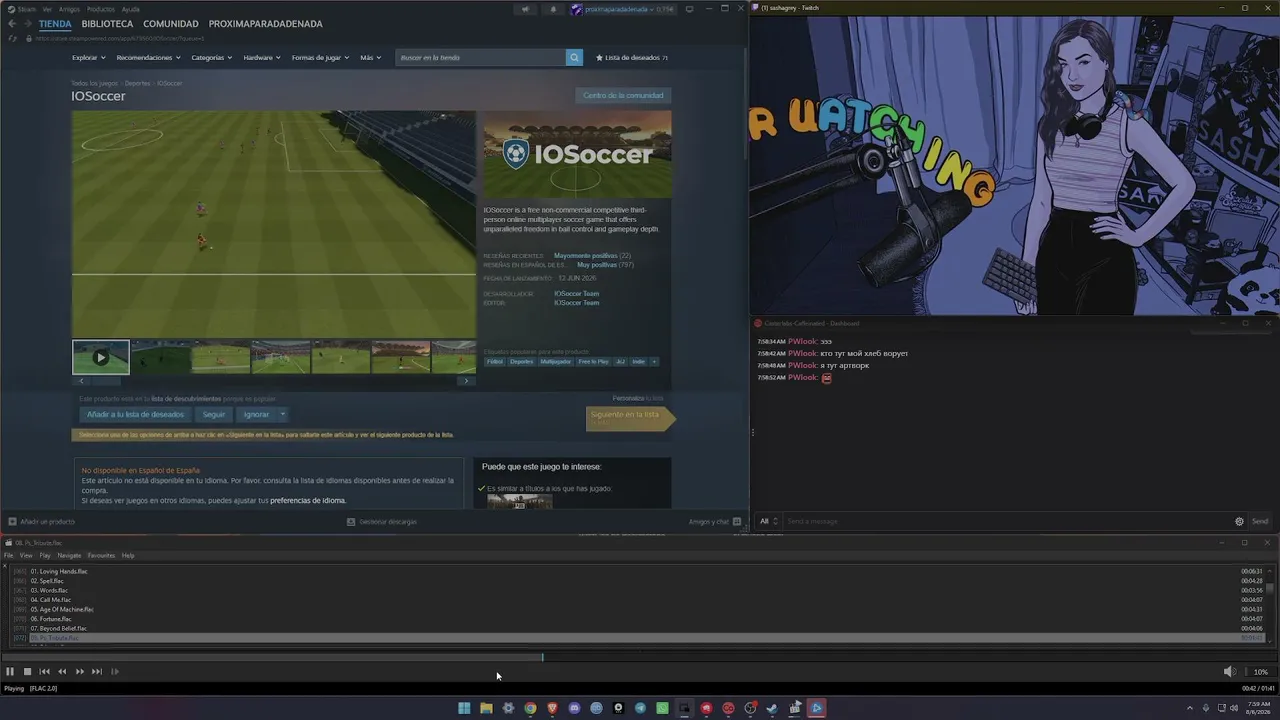Open the music player Favourites menu
The height and width of the screenshot is (720, 1280).
point(101,555)
